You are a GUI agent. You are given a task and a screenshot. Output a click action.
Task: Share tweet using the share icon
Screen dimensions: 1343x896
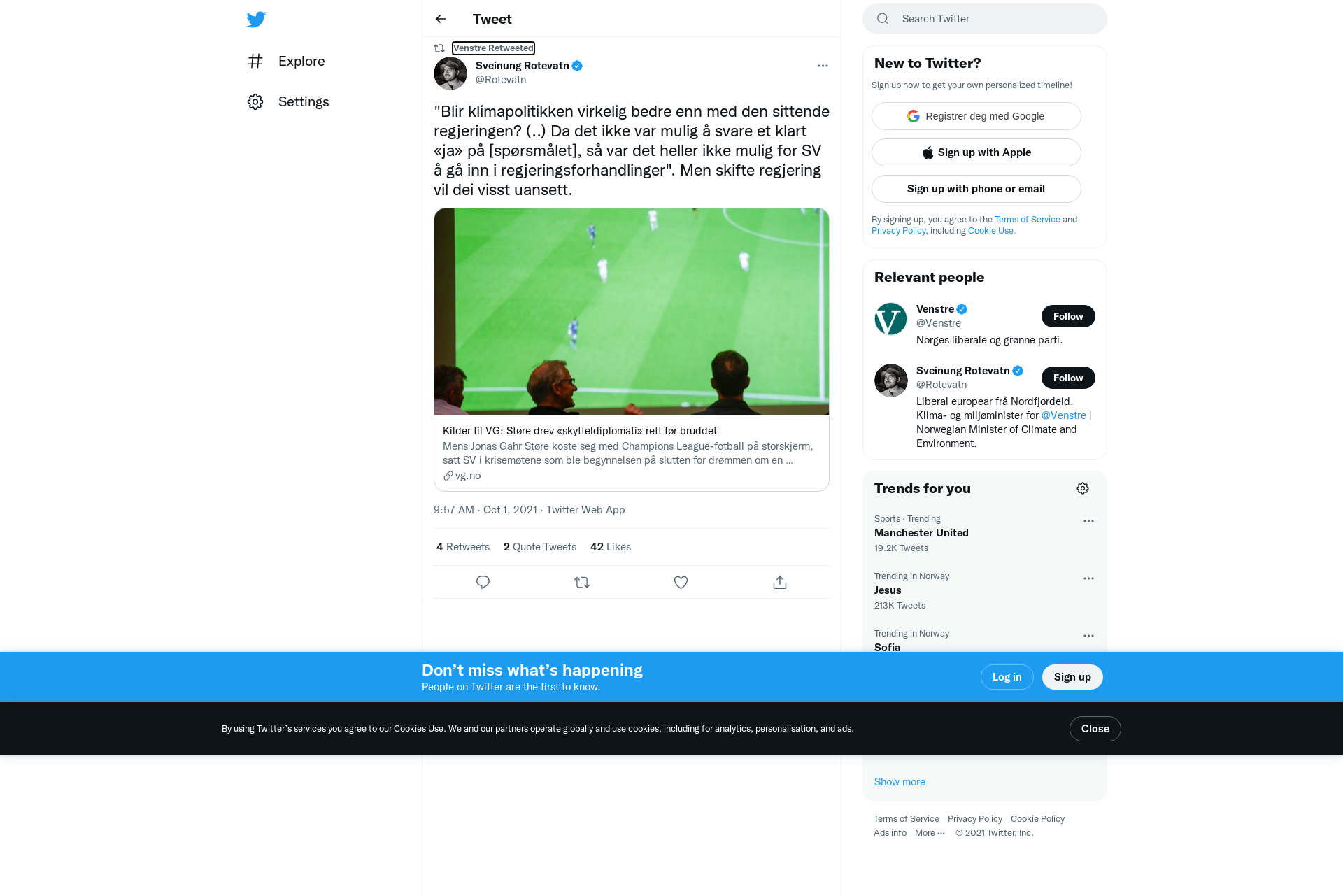[780, 582]
